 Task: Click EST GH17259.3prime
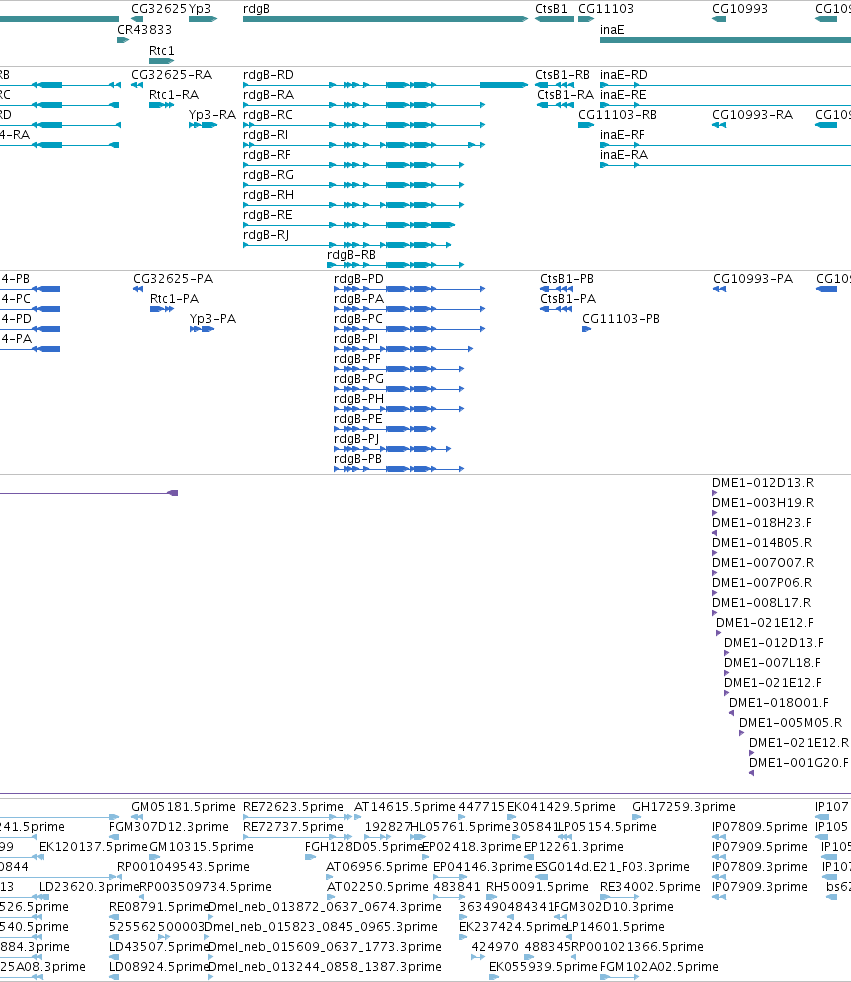(684, 807)
